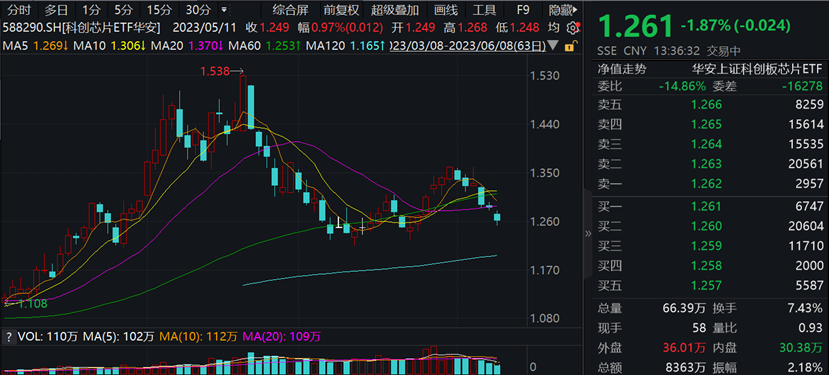This screenshot has width=829, height=375.
Task: Open the 工具 tools menu
Action: point(484,10)
